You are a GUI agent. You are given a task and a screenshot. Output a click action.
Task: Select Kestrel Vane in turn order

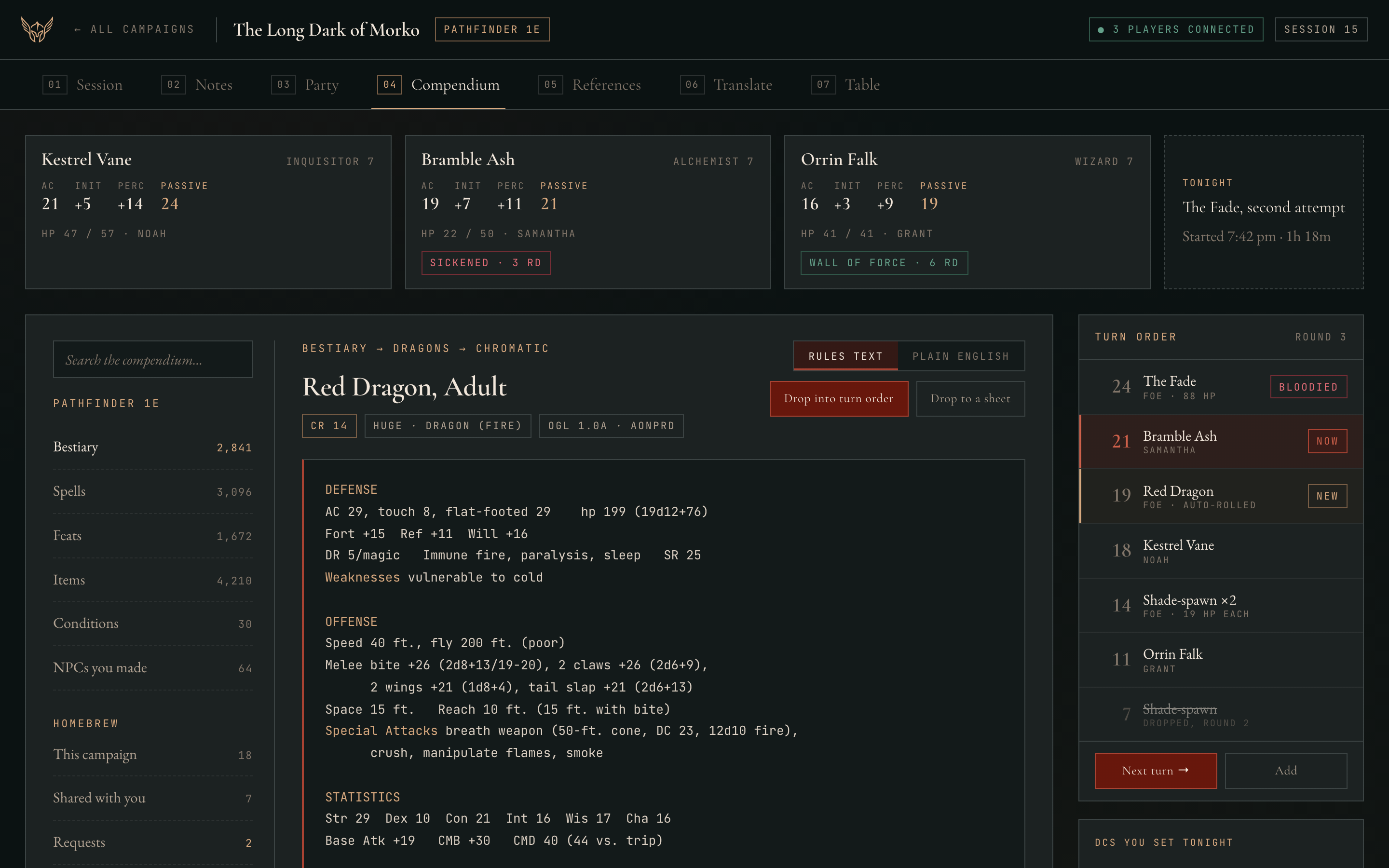point(1221,551)
